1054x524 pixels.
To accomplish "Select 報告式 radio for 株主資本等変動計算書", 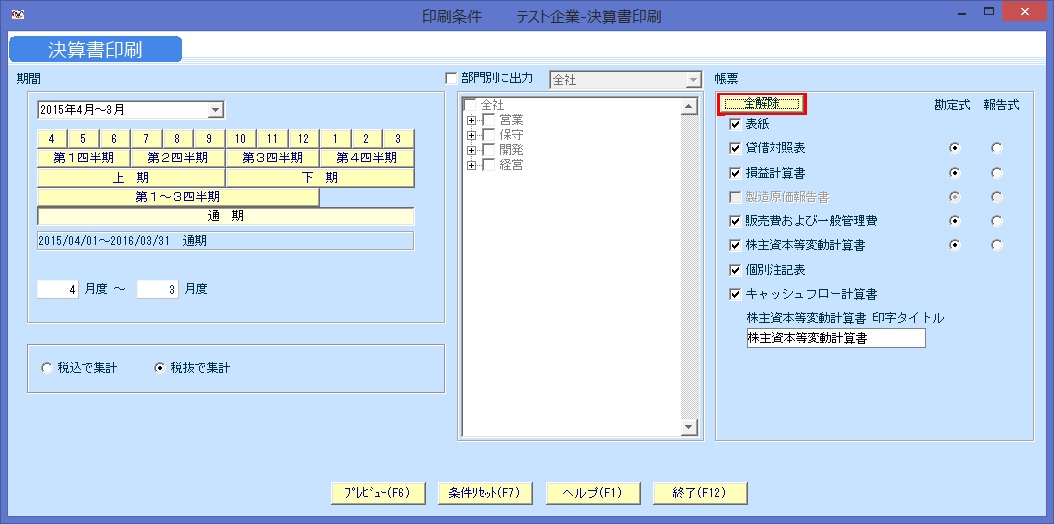I will [997, 245].
